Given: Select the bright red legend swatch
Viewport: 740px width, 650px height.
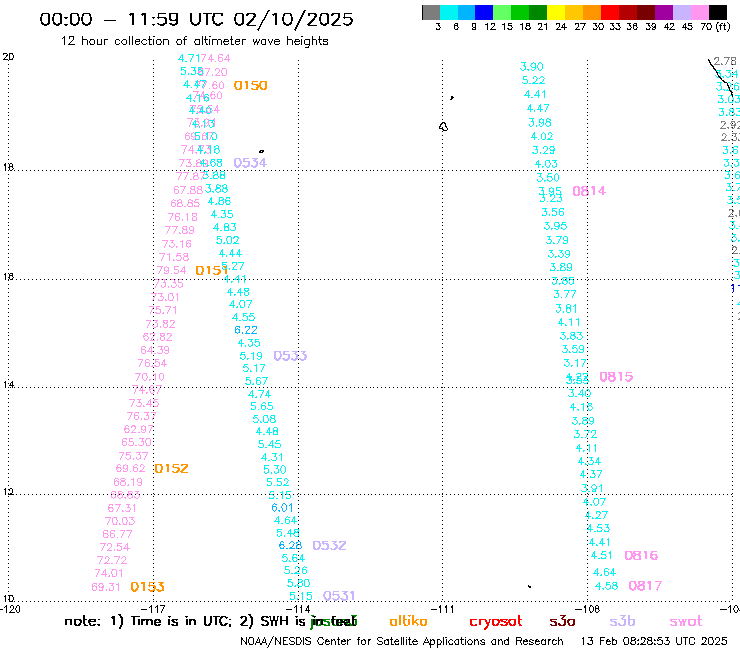Looking at the screenshot, I should tap(610, 12).
